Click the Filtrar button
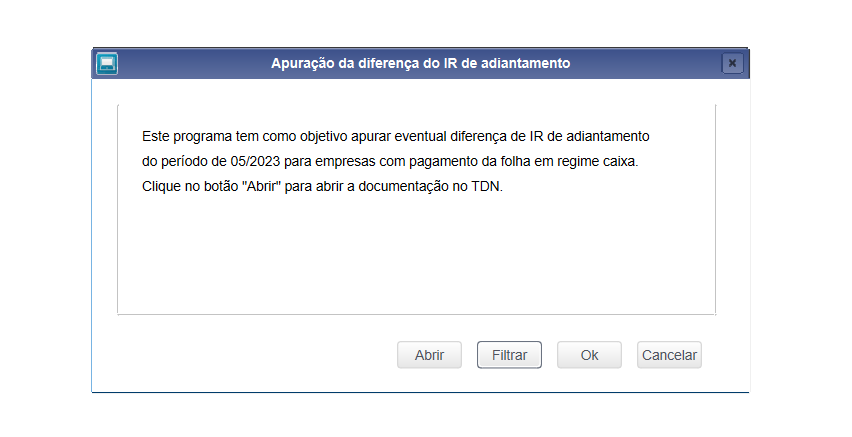Image resolution: width=852 pixels, height=437 pixels. [x=509, y=355]
